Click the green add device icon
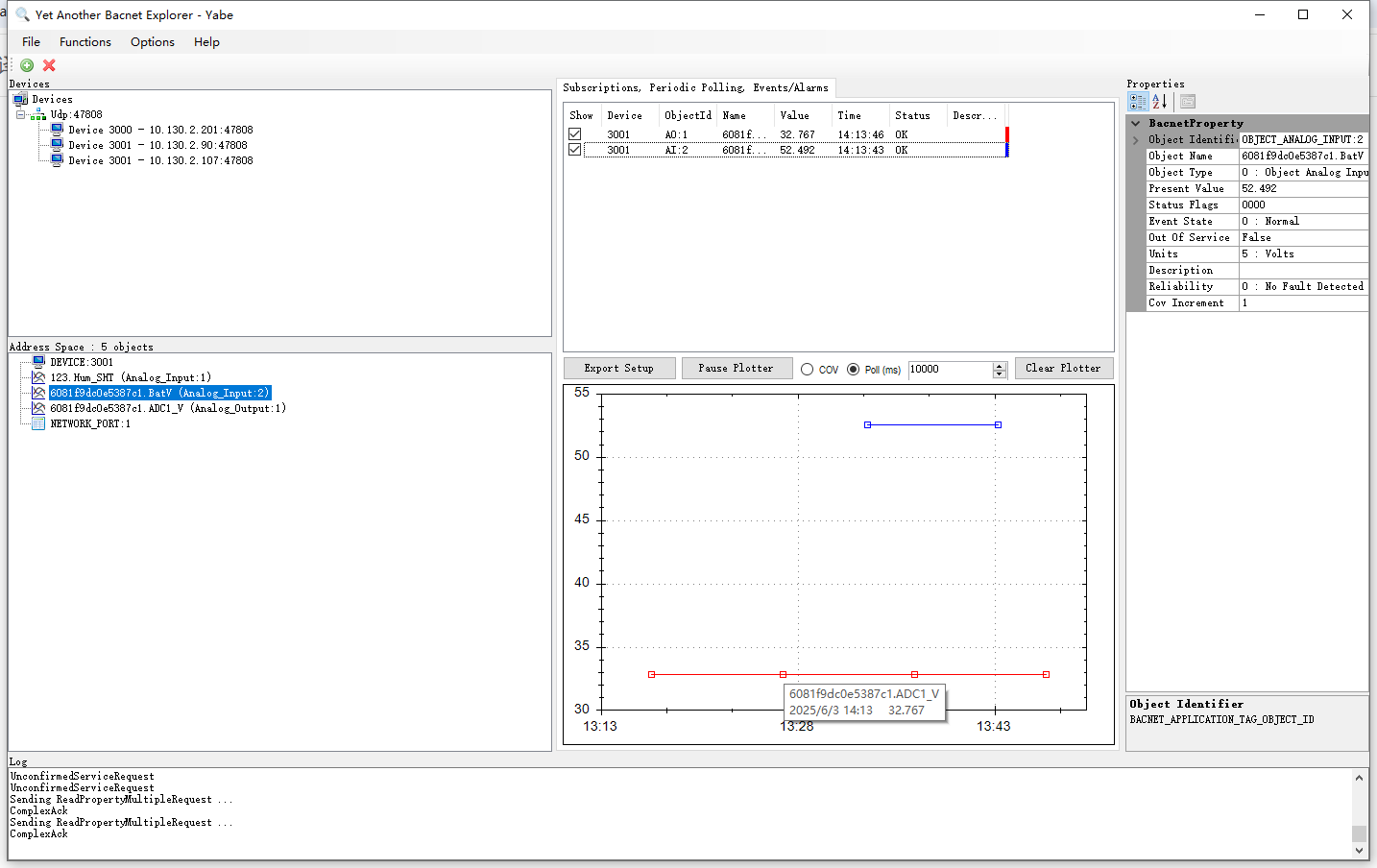This screenshot has height=868, width=1377. [27, 65]
